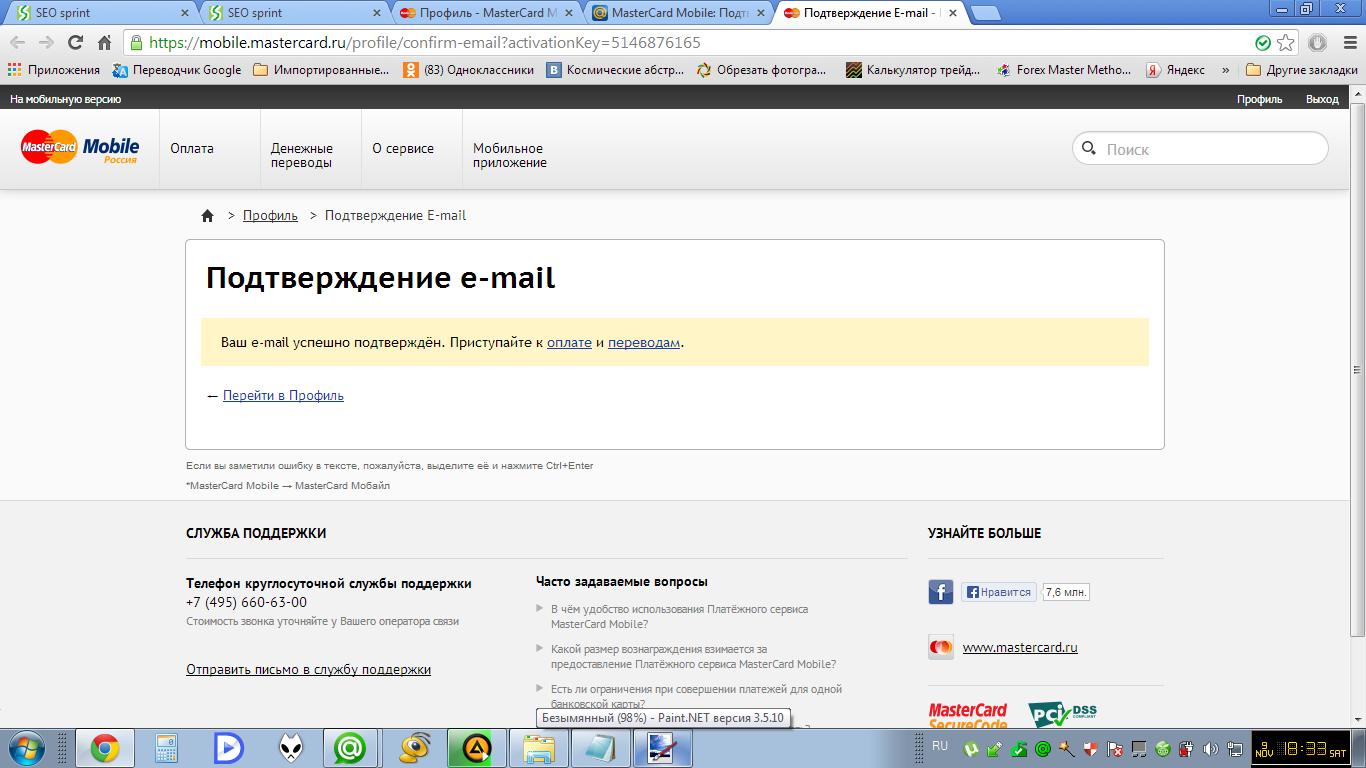This screenshot has height=768, width=1366.
Task: Open the Приложения apps bookmark
Action: tap(54, 70)
